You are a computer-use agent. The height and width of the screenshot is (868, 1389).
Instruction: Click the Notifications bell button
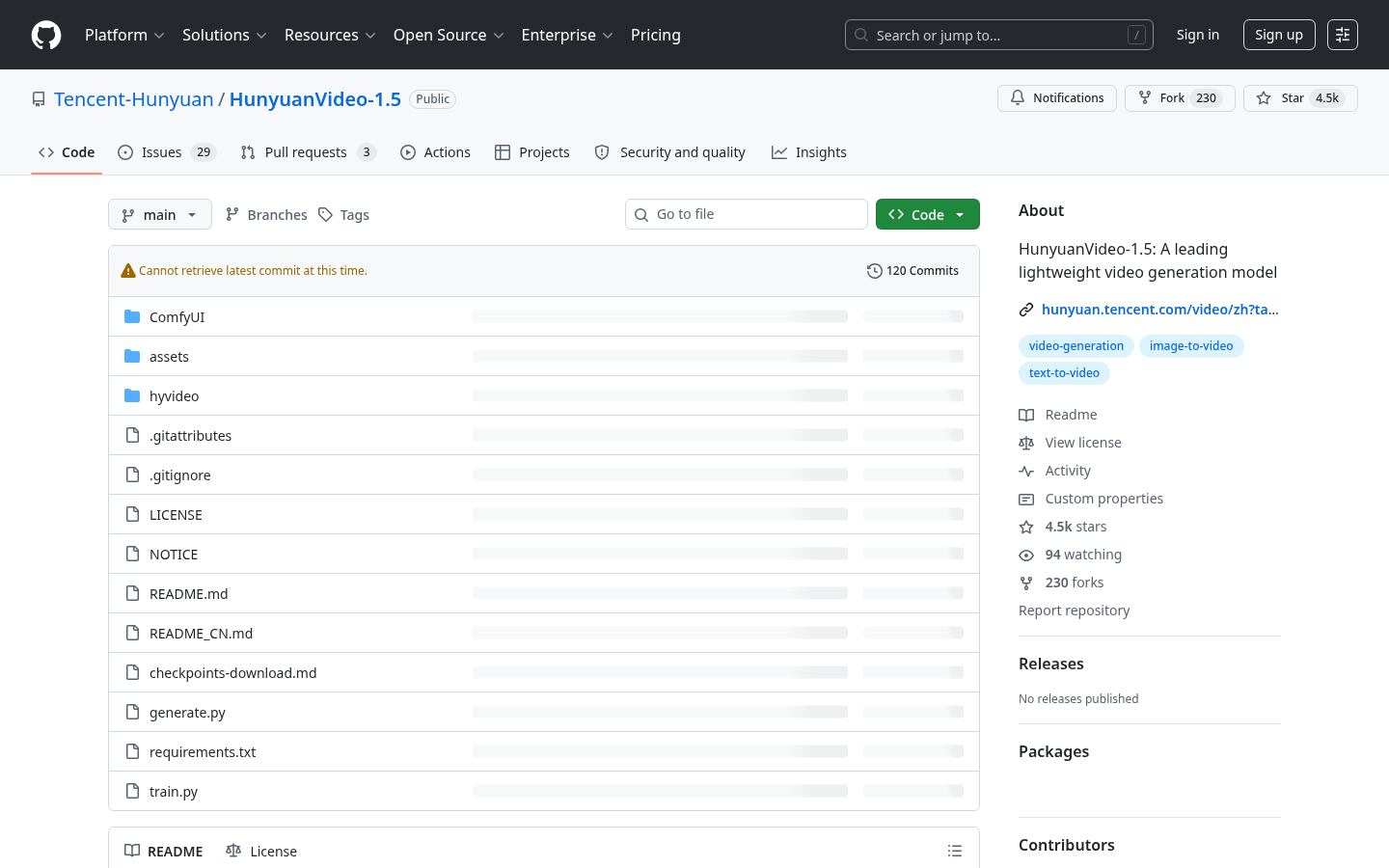point(1057,98)
